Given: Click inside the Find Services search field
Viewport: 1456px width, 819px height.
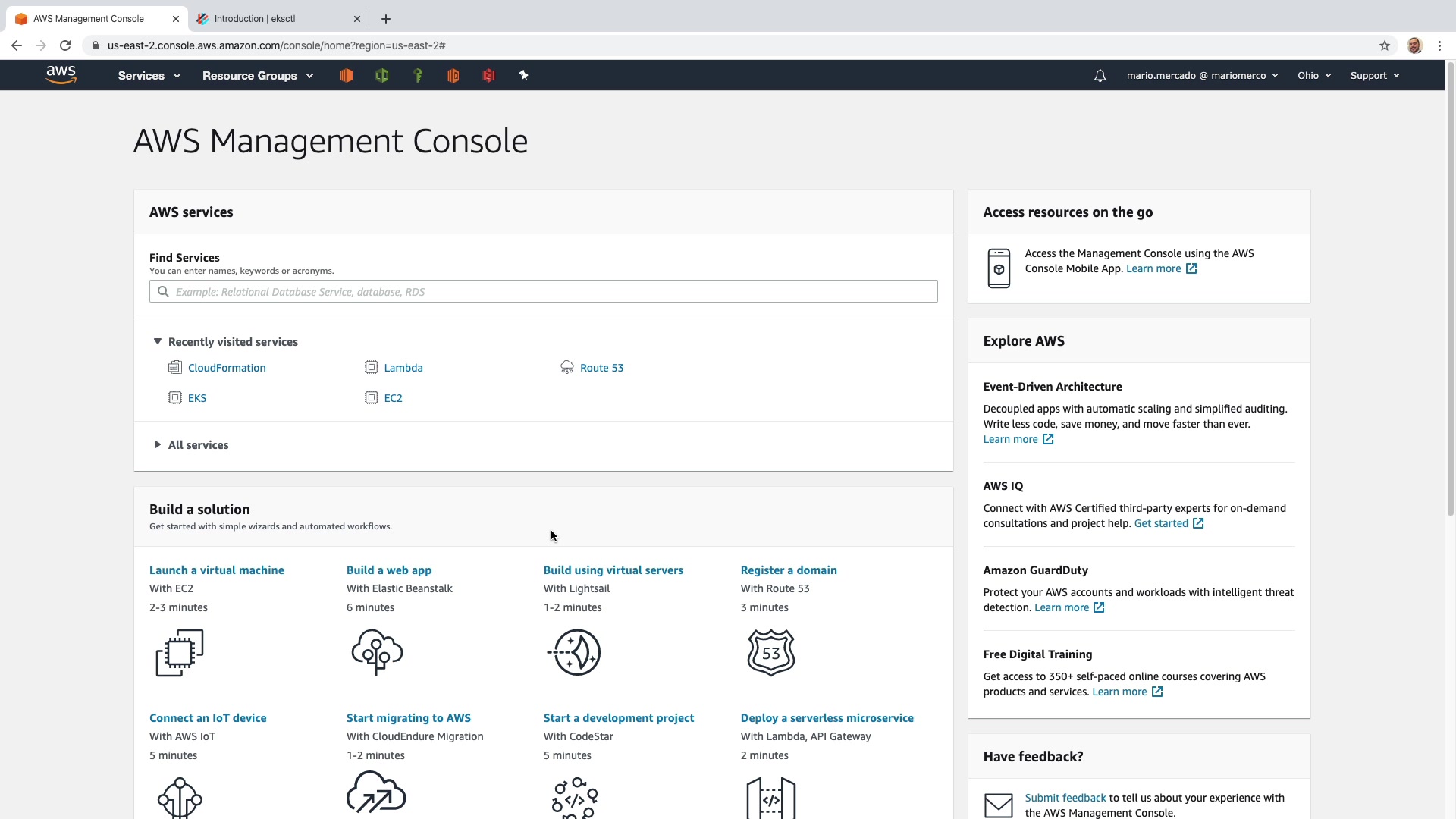Looking at the screenshot, I should [543, 292].
